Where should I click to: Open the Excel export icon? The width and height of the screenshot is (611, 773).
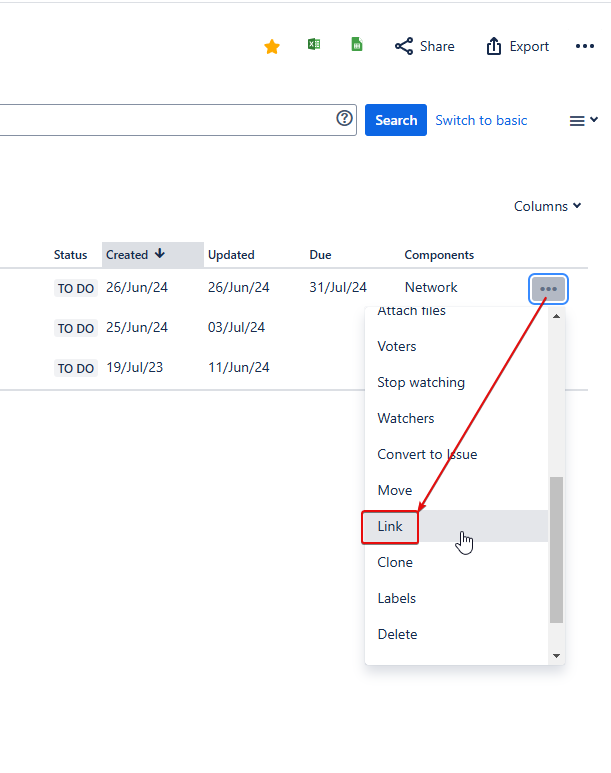coord(314,44)
